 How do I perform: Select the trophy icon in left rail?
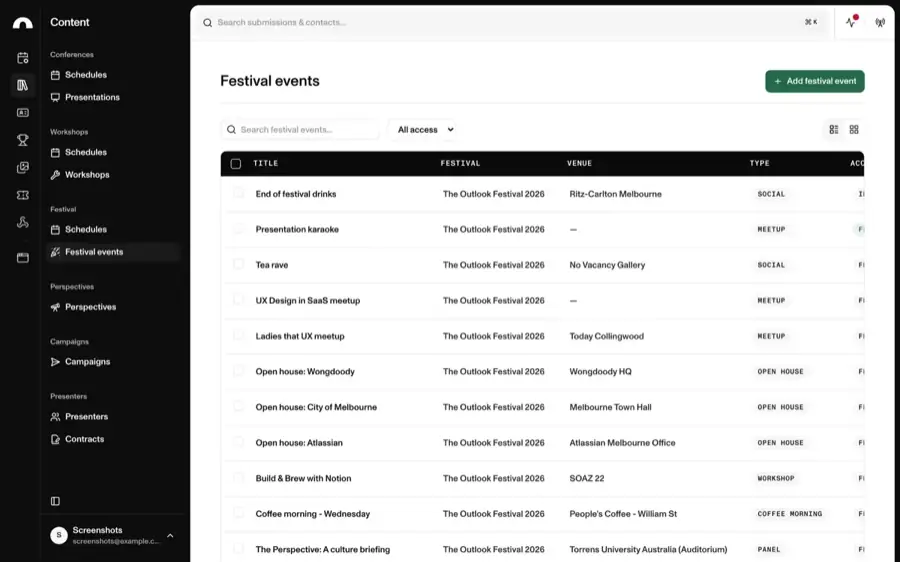click(x=22, y=140)
